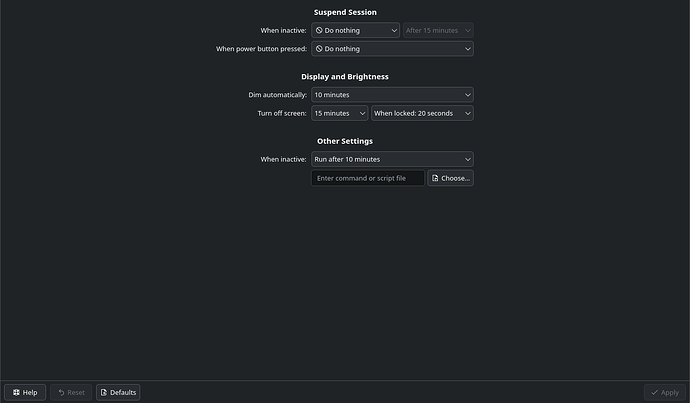
Task: Click the 'Other Settings' section heading
Action: [x=345, y=141]
